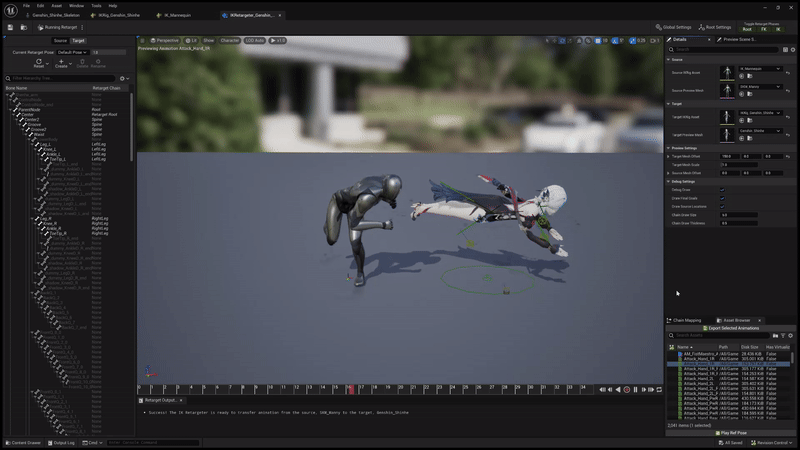The width and height of the screenshot is (800, 450).
Task: Open the Create dropdown arrow
Action: click(70, 64)
